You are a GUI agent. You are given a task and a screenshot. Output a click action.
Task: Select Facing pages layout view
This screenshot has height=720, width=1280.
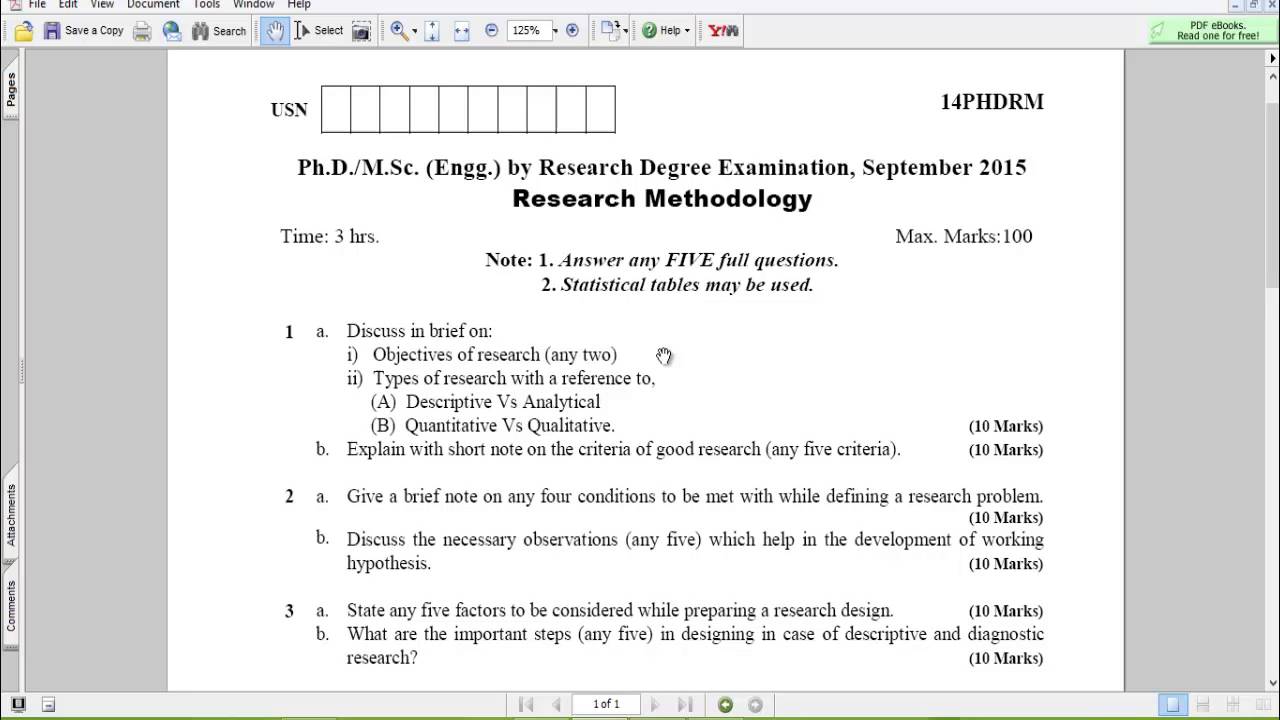[1262, 705]
